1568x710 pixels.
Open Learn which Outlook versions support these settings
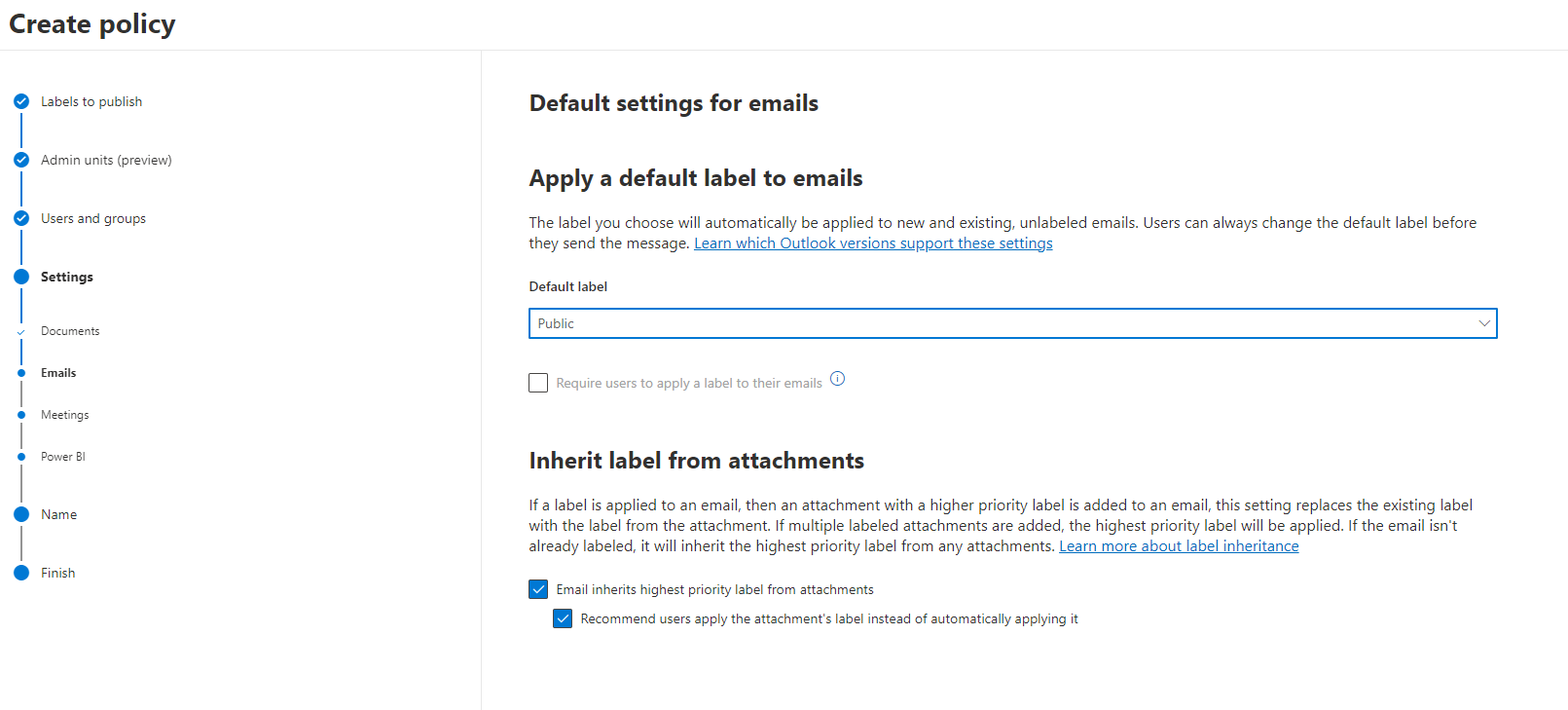[873, 243]
